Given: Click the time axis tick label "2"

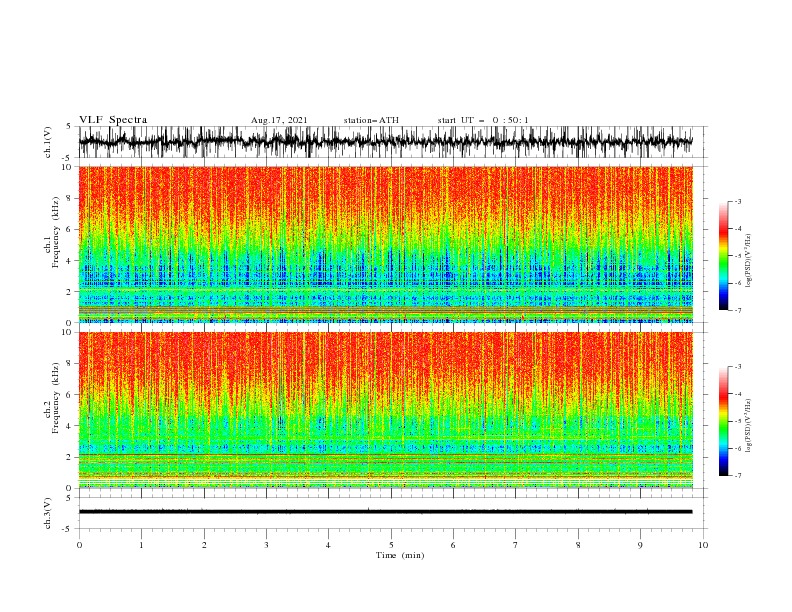Looking at the screenshot, I should tap(204, 545).
